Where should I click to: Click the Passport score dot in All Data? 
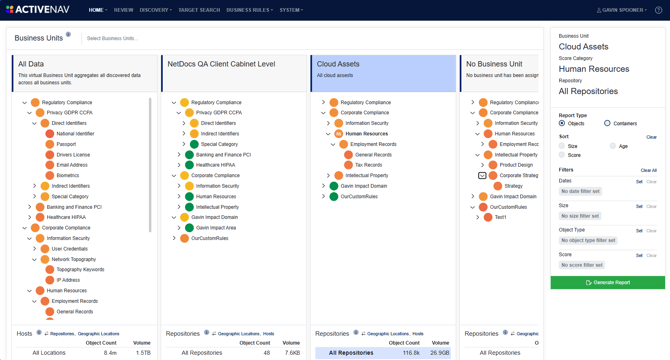[x=50, y=144]
